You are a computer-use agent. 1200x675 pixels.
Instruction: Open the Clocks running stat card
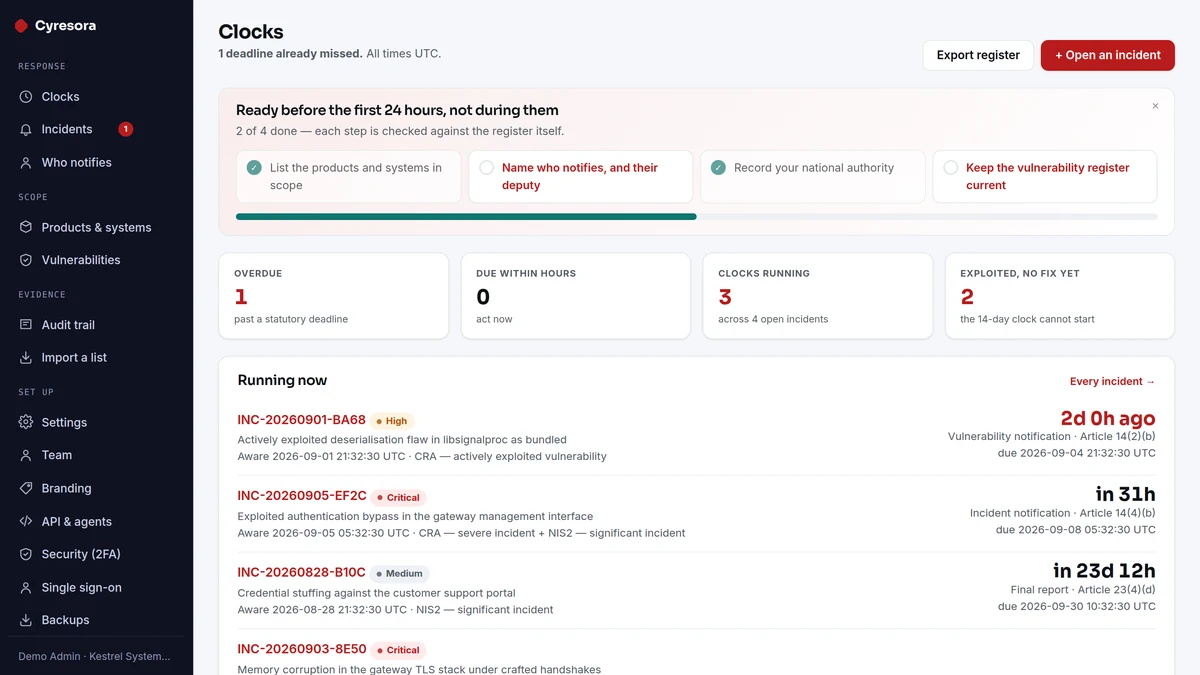[x=818, y=296]
